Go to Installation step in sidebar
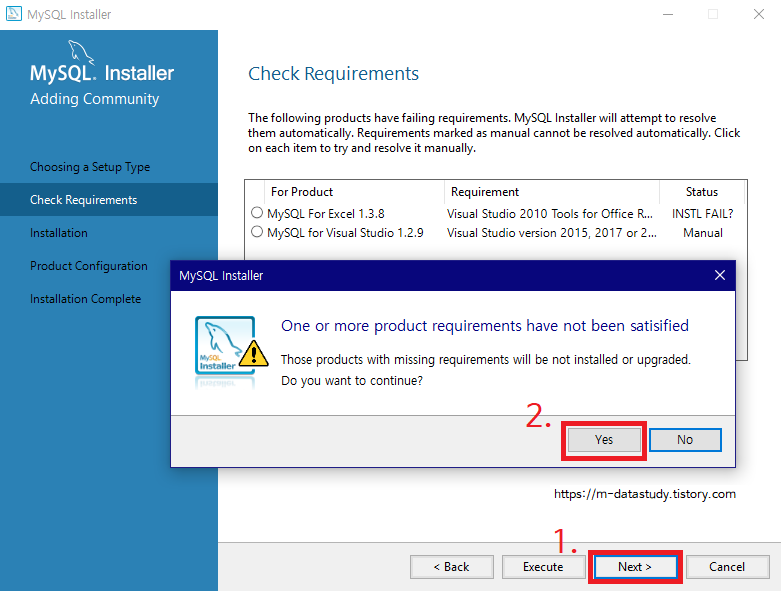The image size is (781, 591). [59, 233]
